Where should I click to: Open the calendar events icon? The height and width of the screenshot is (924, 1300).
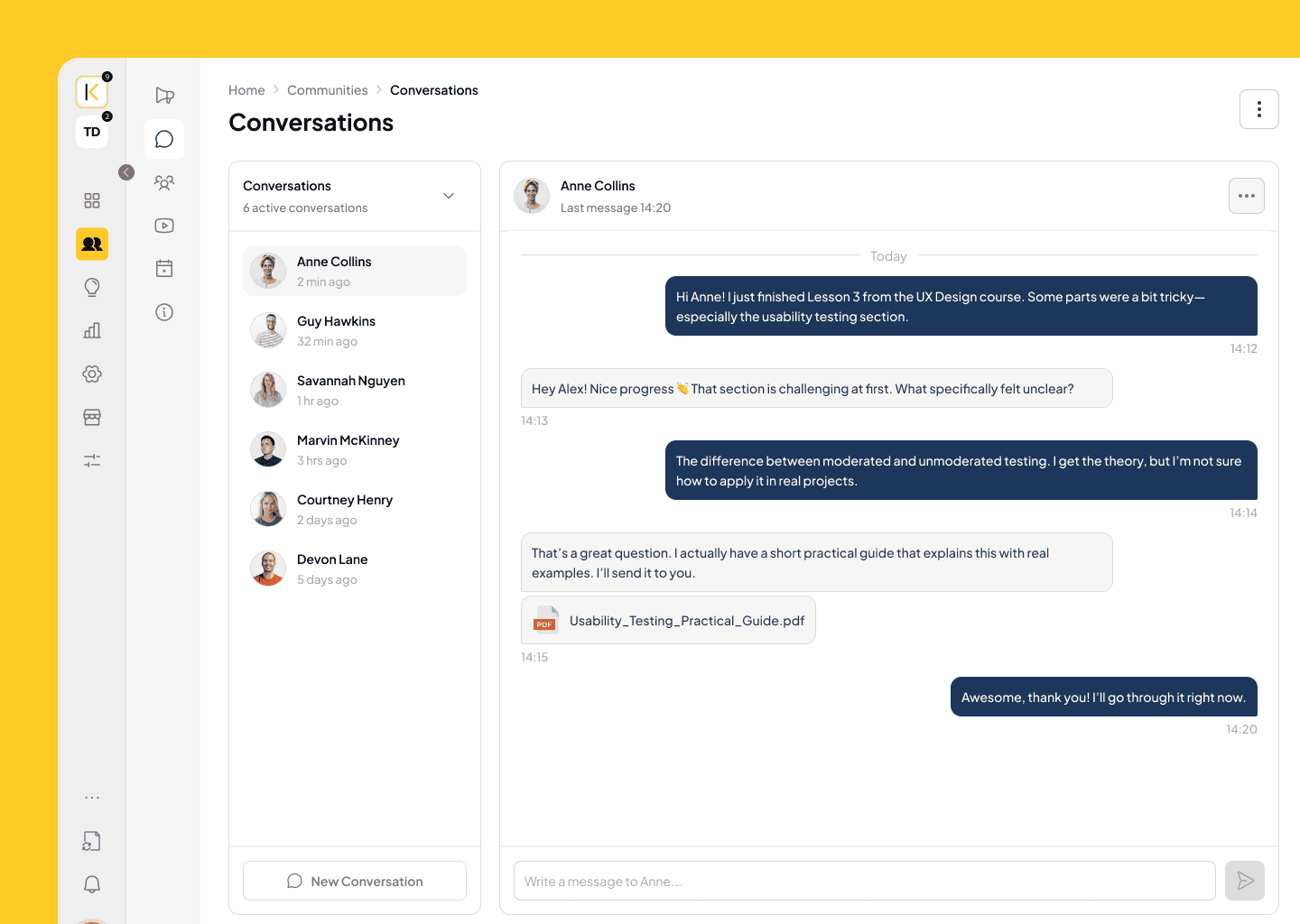point(164,269)
